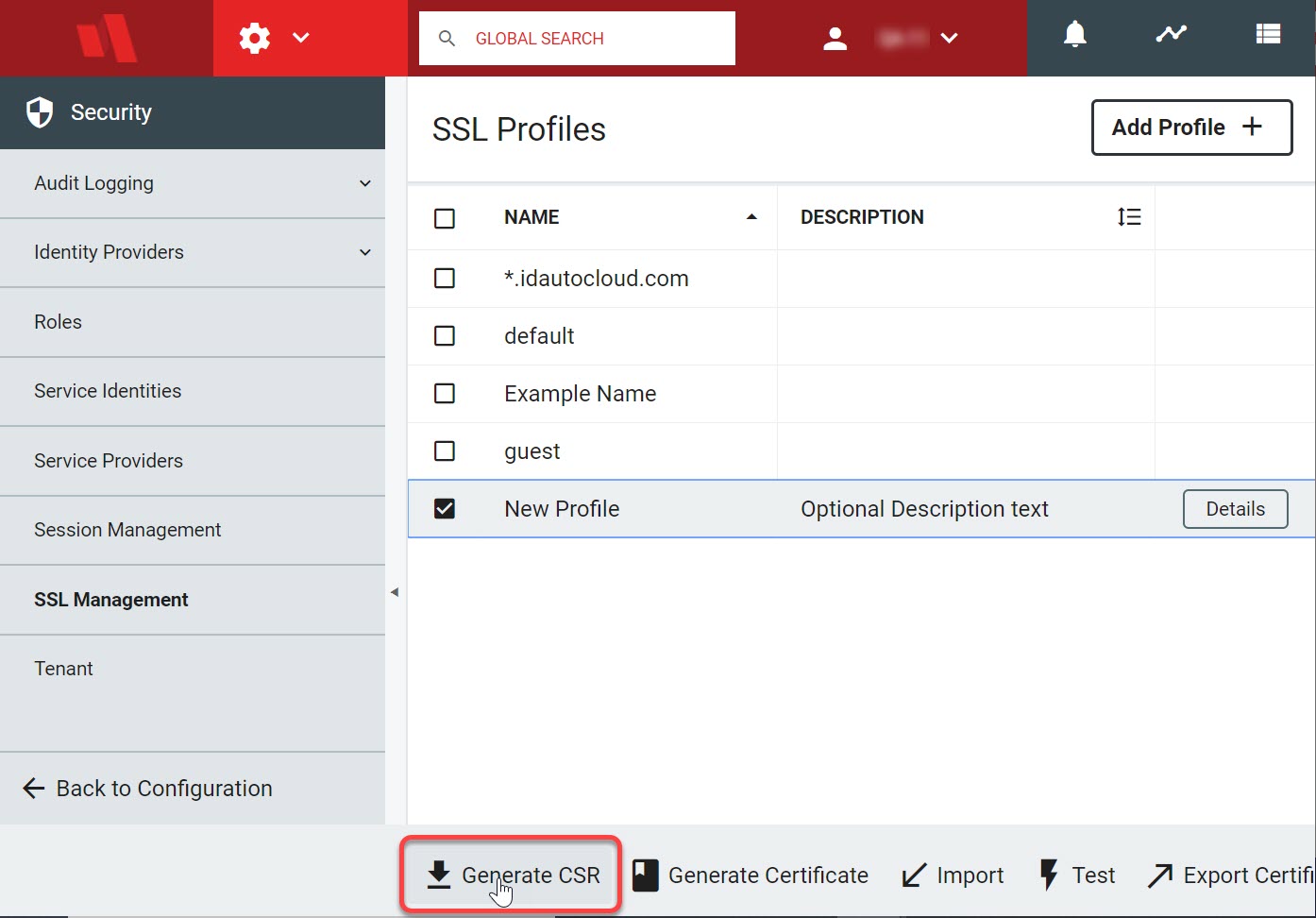Select SSL Management in sidebar
1316x918 pixels.
193,600
